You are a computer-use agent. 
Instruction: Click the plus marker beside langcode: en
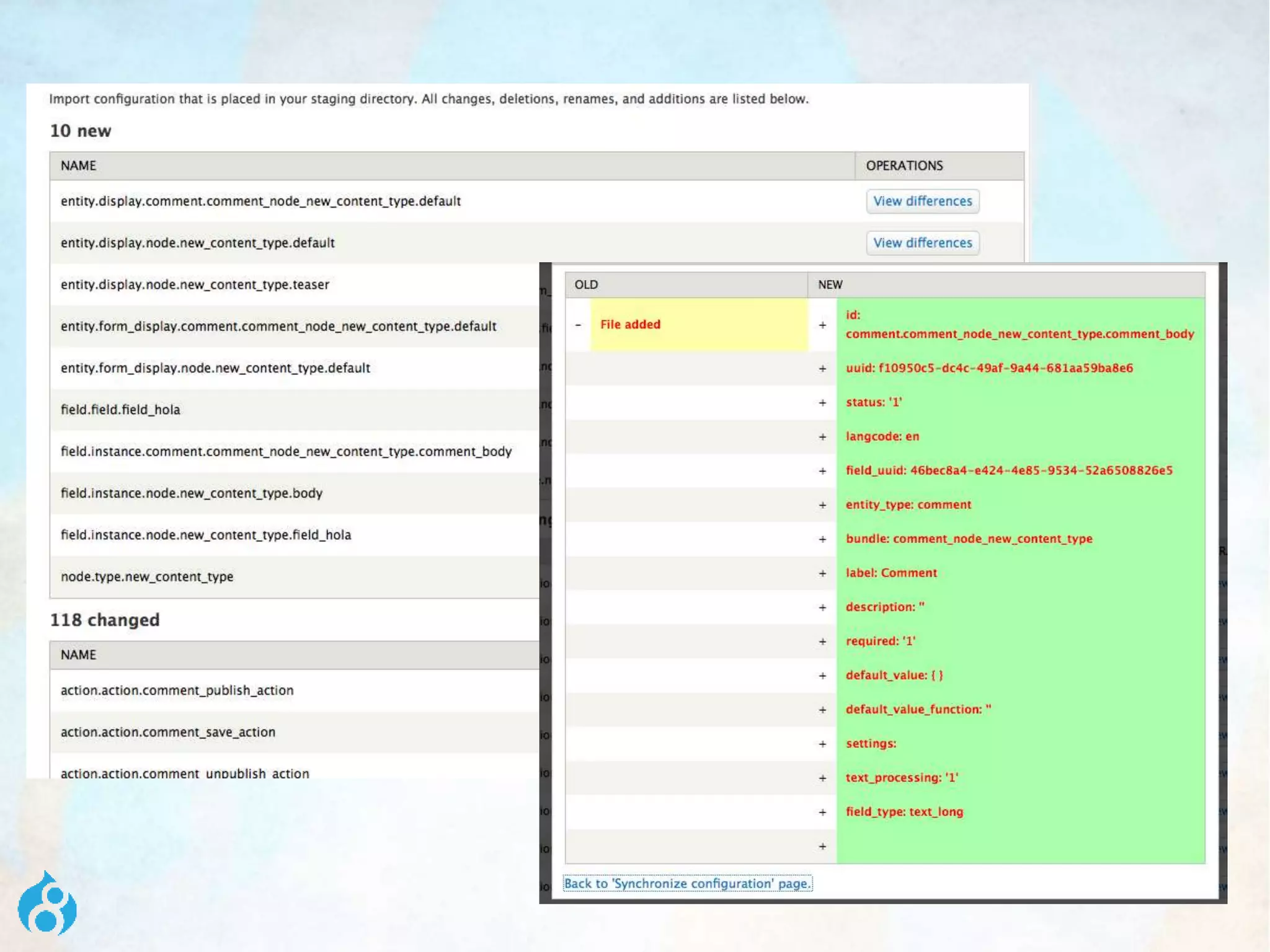pos(822,437)
